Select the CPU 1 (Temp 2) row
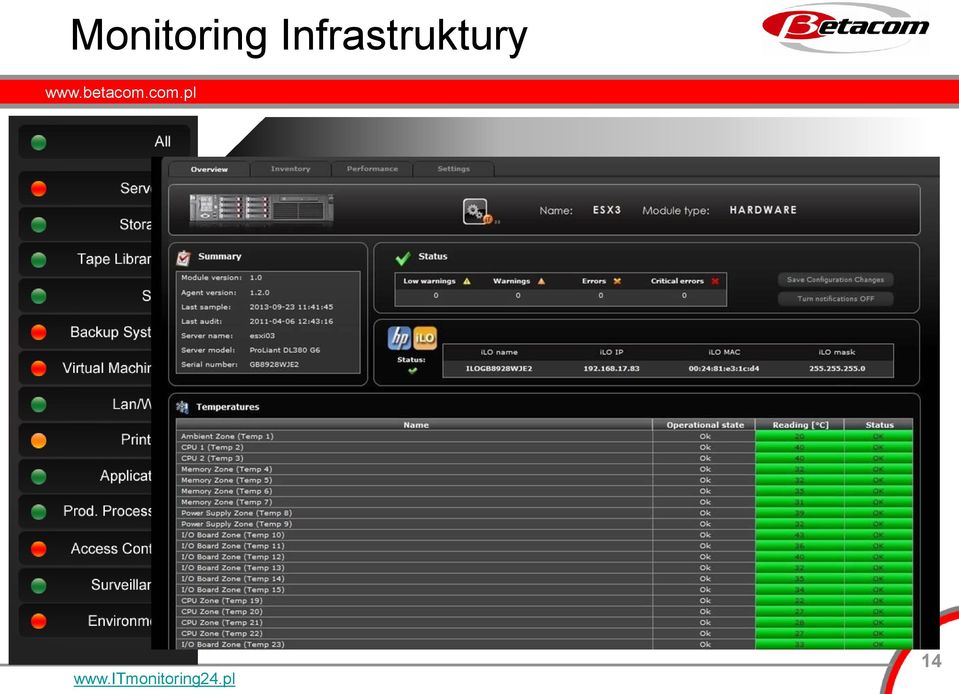Screen dimensions: 959x694 [544, 448]
